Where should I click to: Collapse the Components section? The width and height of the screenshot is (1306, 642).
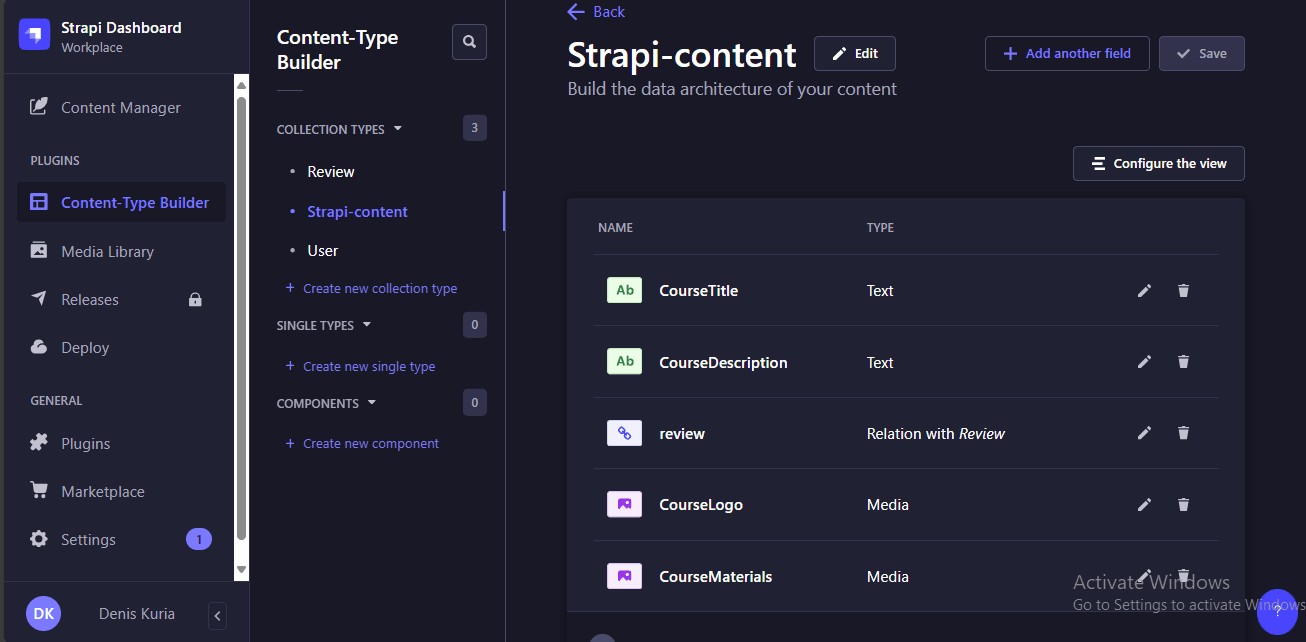tap(327, 403)
